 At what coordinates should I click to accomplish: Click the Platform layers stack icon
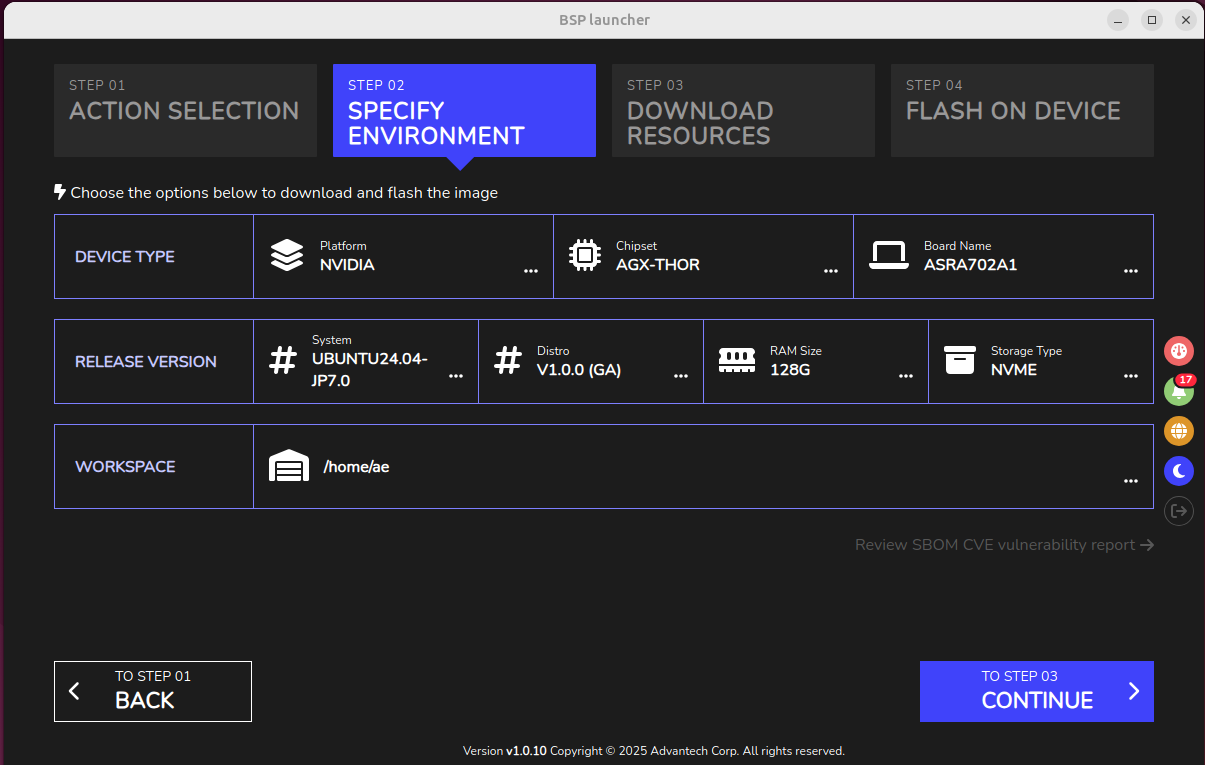coord(287,255)
